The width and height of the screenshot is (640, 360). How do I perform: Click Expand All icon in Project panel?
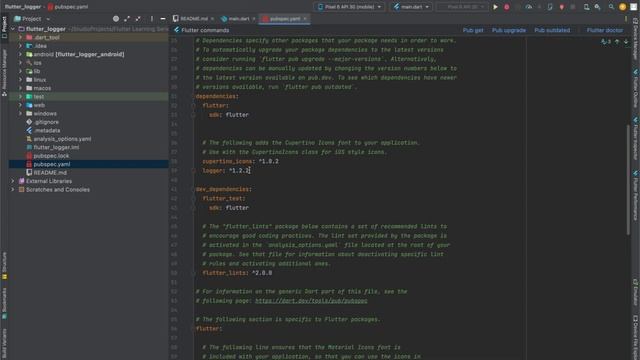[127, 19]
